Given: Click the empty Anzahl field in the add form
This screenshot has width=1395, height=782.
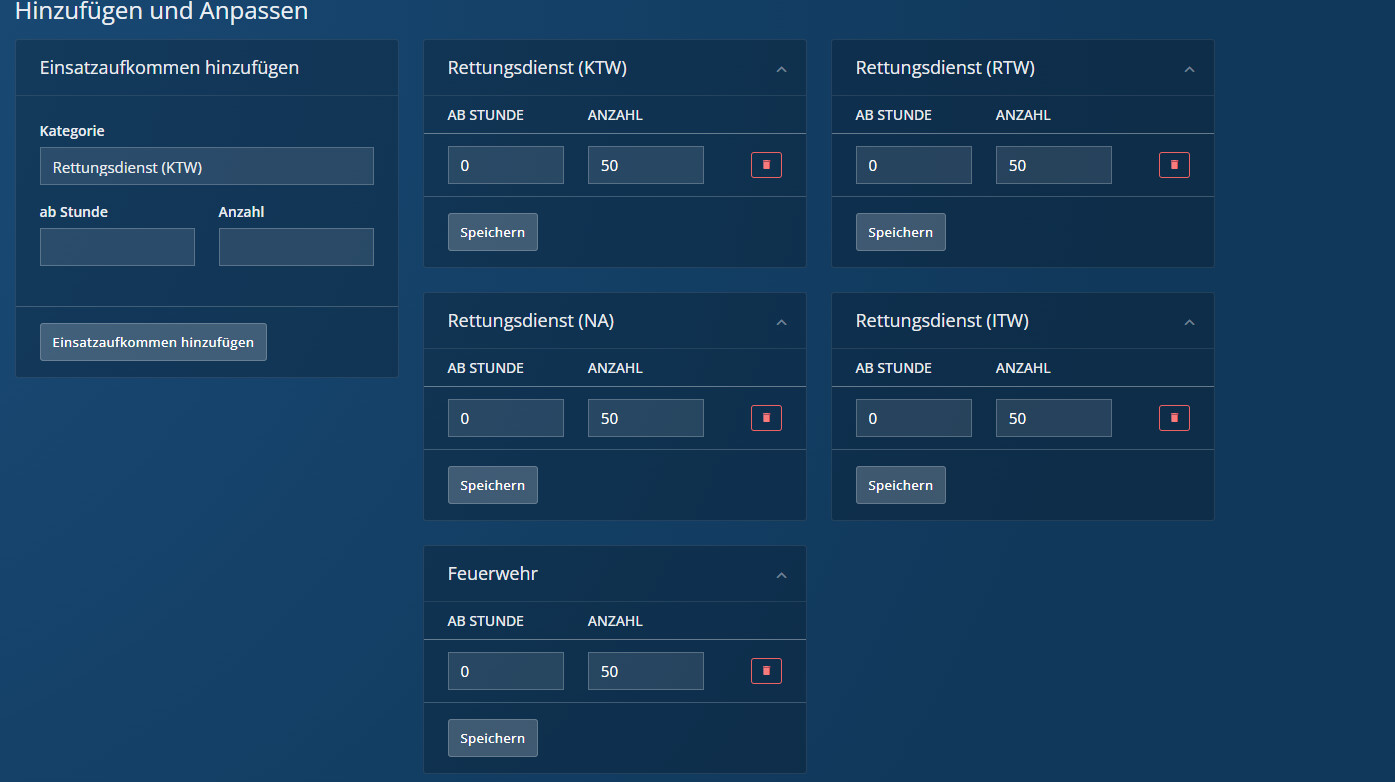Looking at the screenshot, I should pos(296,247).
